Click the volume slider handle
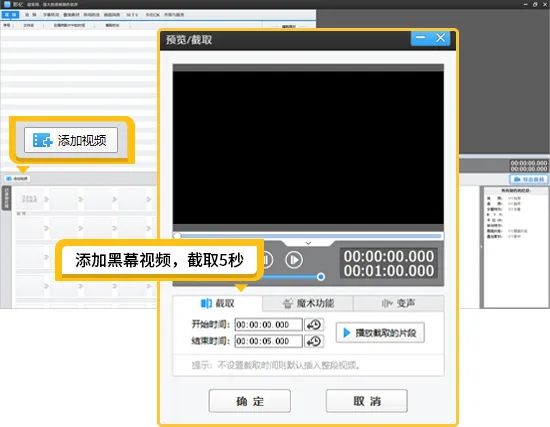Viewport: 550px width, 427px height. point(321,277)
